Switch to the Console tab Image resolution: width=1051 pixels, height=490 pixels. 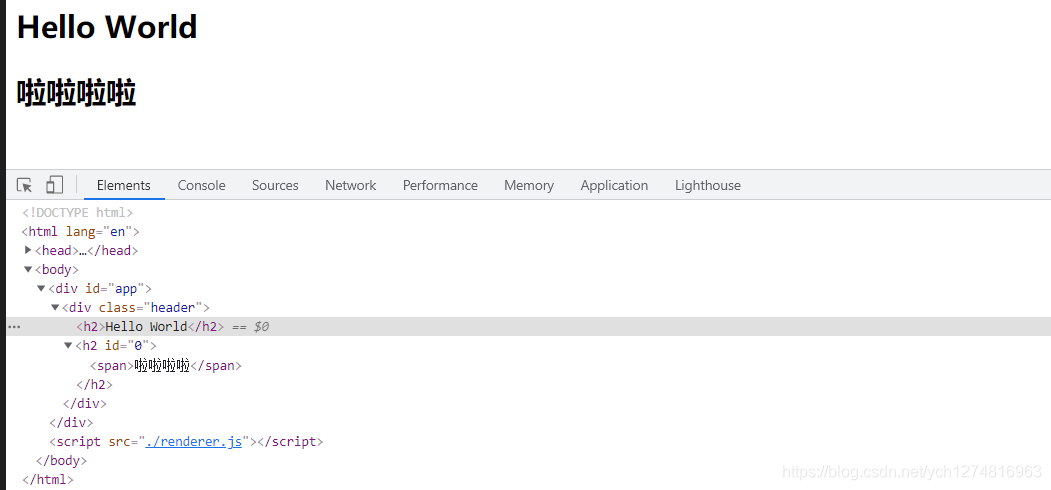click(x=201, y=185)
